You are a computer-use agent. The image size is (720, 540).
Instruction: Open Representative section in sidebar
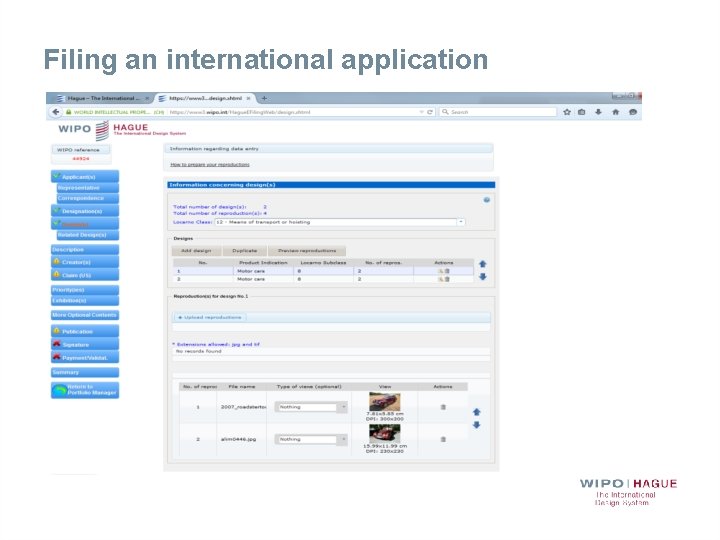pos(87,188)
